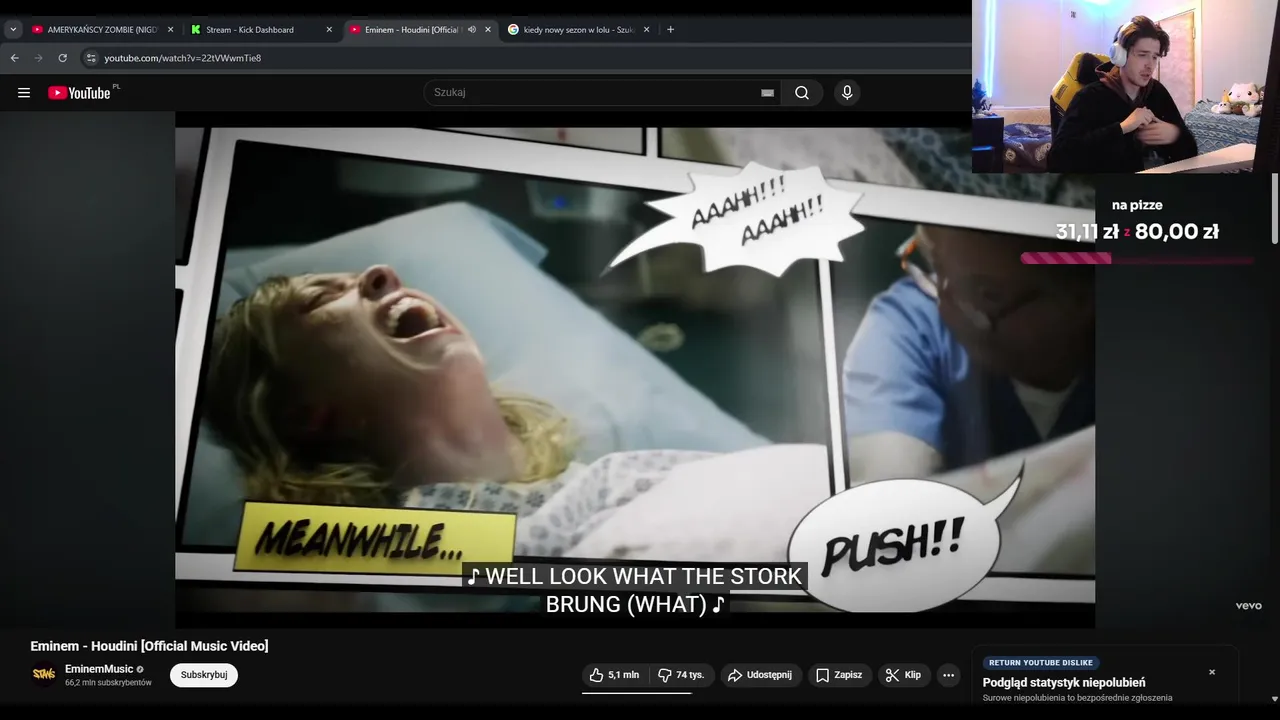This screenshot has width=1280, height=720.
Task: Click the search magnifier button
Action: pos(802,93)
